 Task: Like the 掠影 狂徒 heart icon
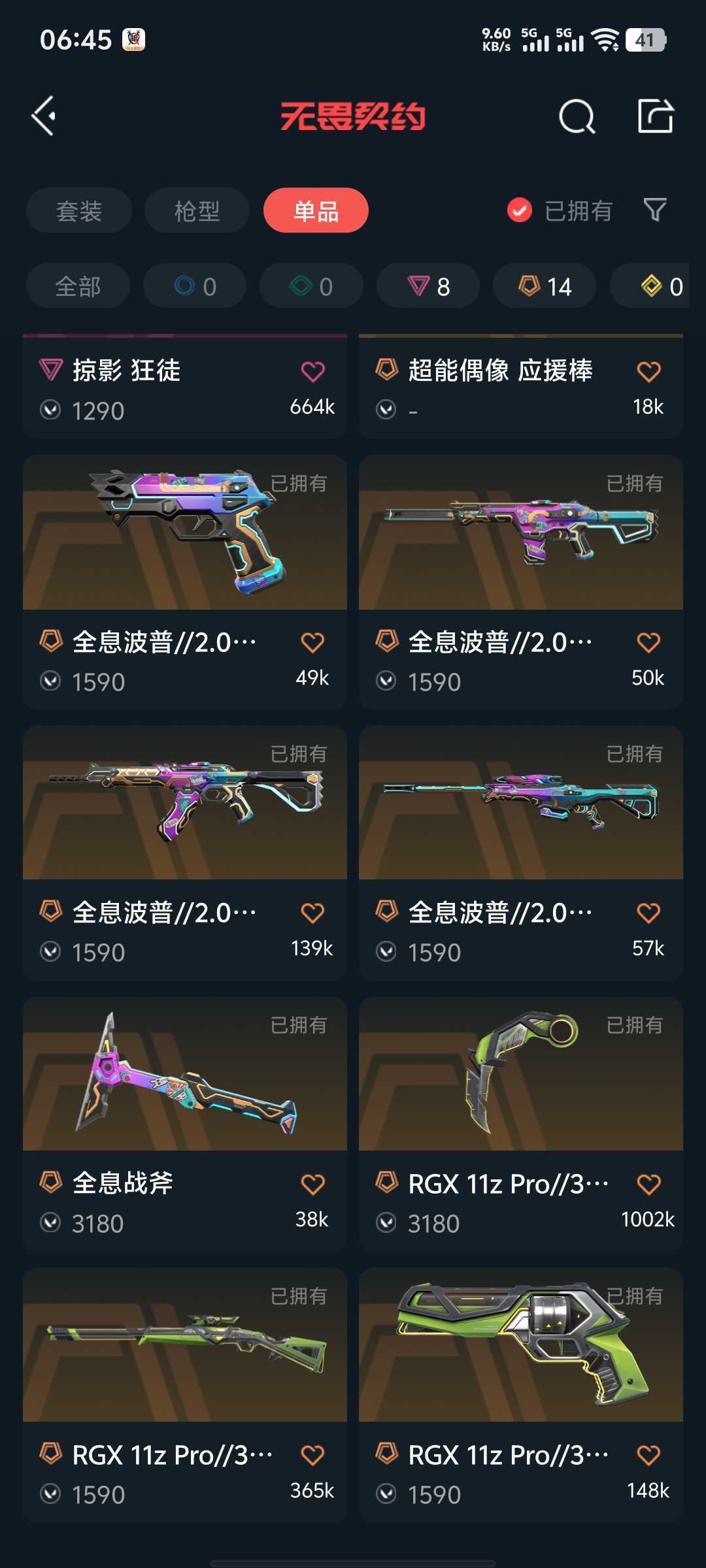point(312,371)
